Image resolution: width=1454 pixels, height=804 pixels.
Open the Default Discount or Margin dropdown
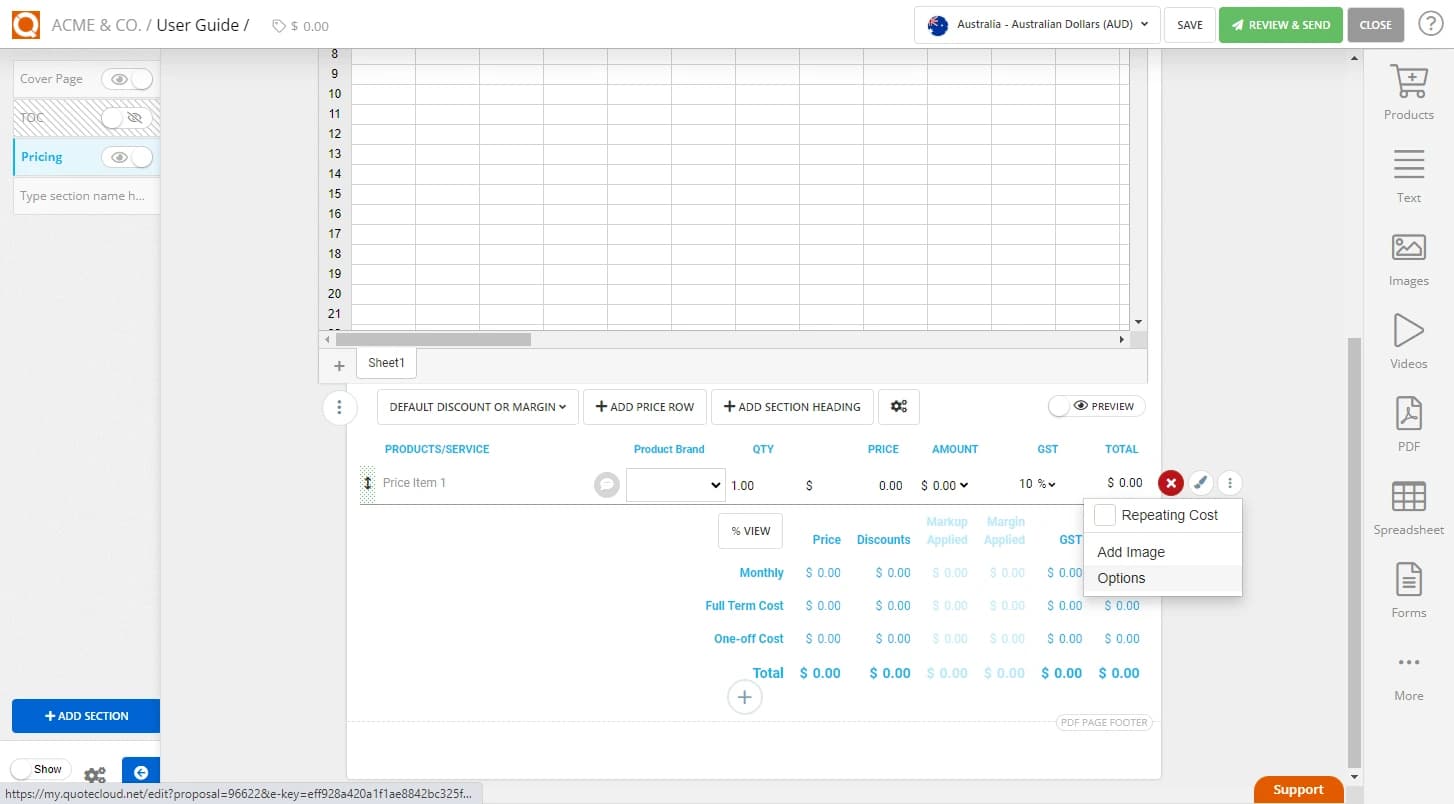[477, 406]
